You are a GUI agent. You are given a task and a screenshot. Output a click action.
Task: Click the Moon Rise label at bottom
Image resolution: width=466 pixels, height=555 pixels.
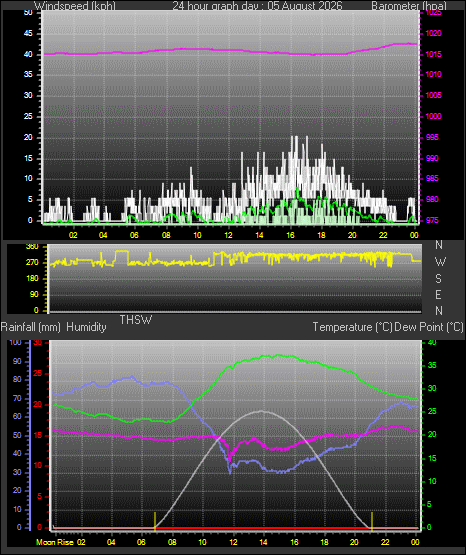55,542
